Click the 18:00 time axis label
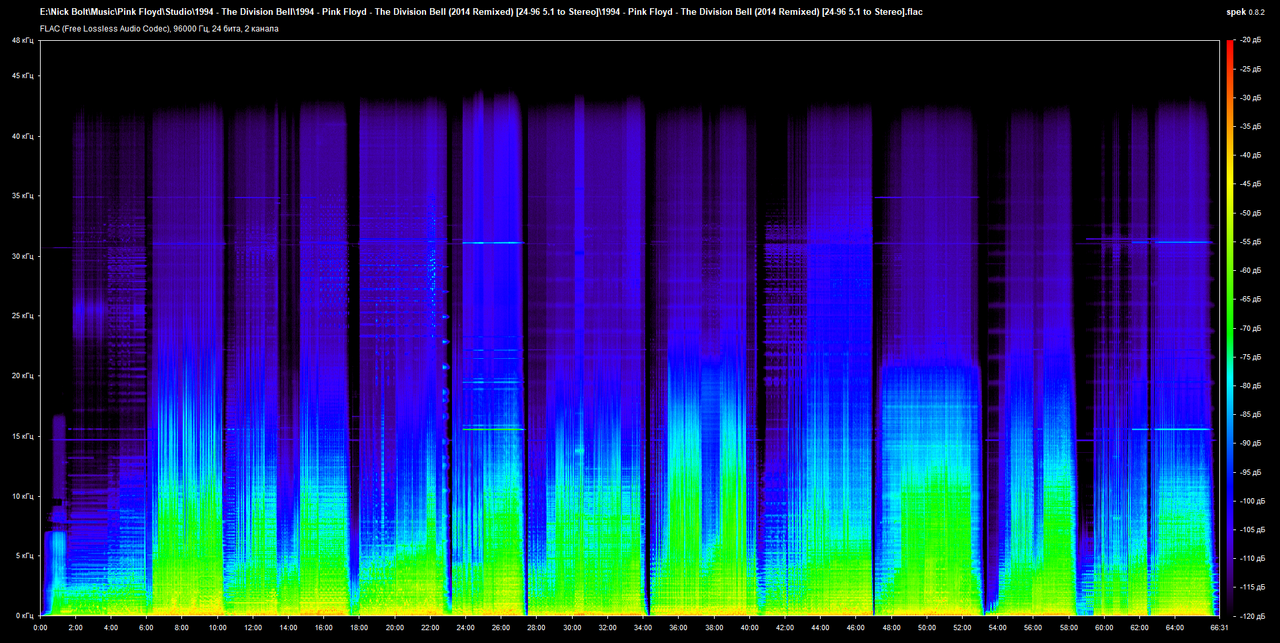1280x643 pixels. 359,628
